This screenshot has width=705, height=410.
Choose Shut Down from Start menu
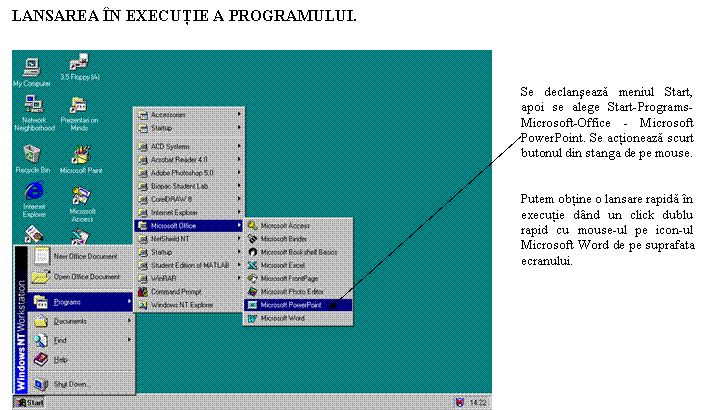70,384
